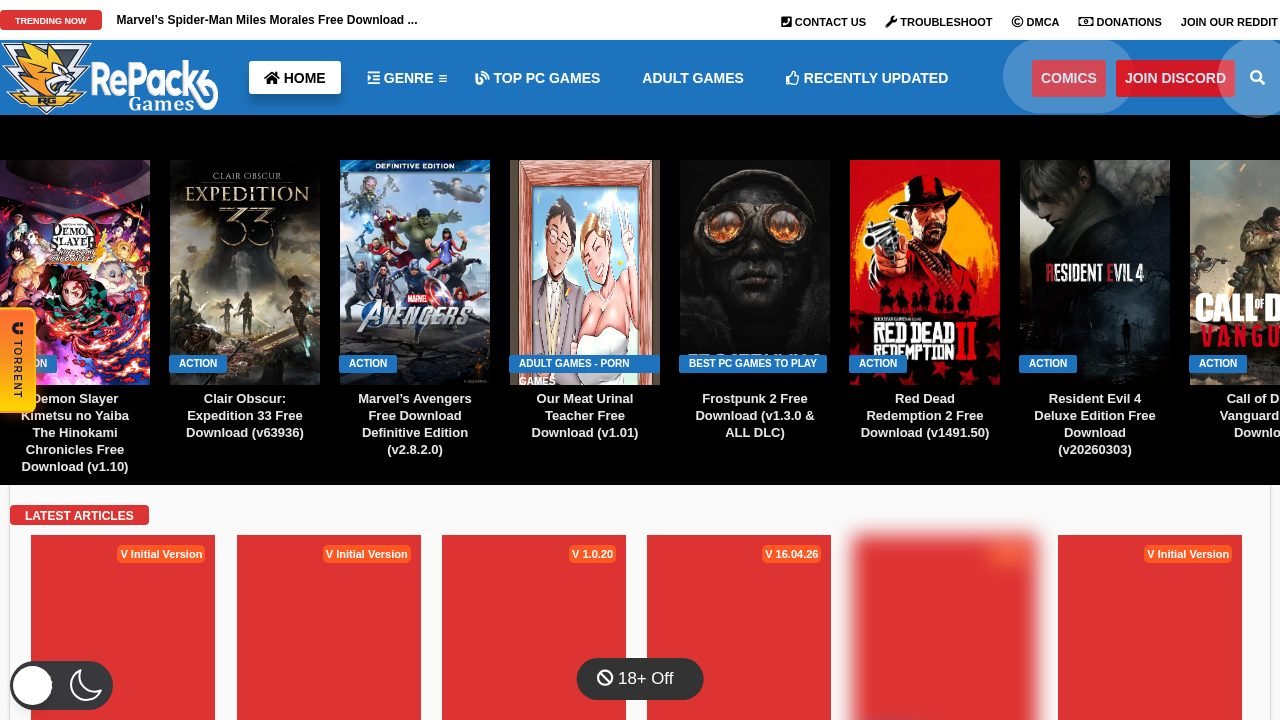Open the Resident Evil 4 Deluxe Edition title link
1280x720 pixels.
(x=1095, y=424)
